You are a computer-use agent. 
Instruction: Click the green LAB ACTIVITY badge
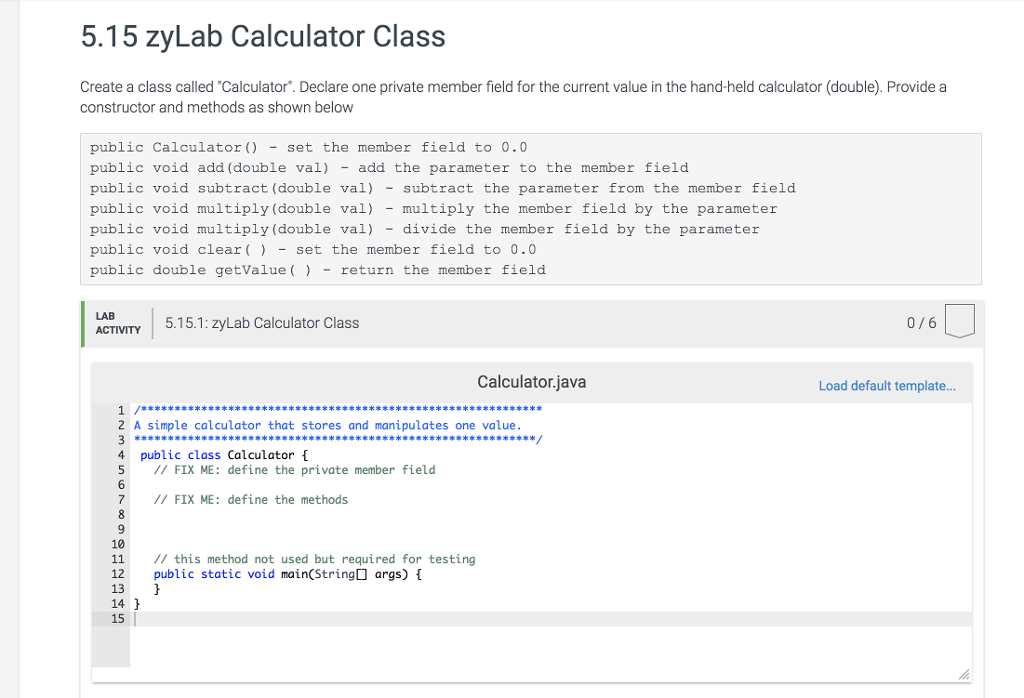(117, 322)
